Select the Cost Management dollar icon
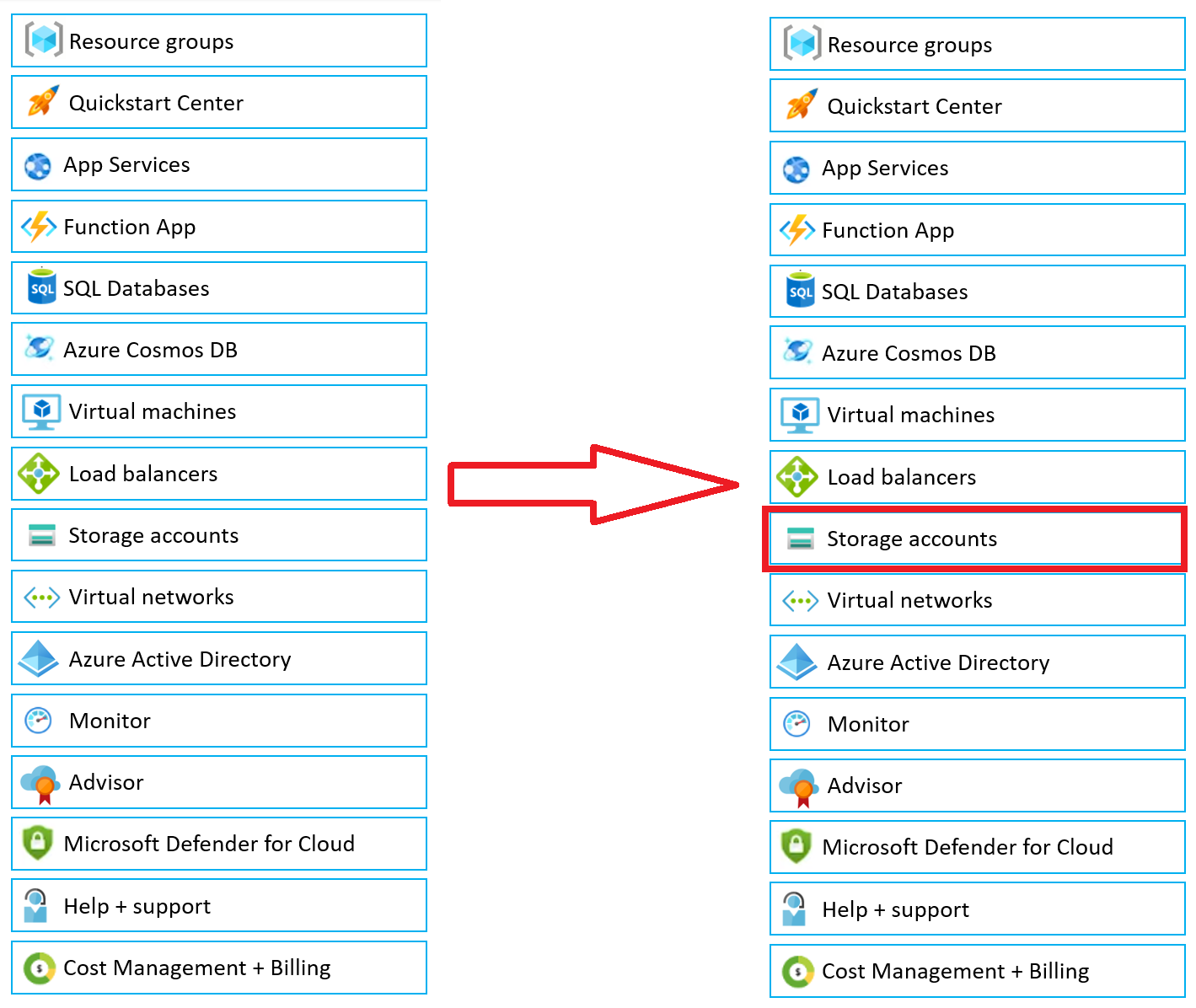The width and height of the screenshot is (1196, 1008). pyautogui.click(x=39, y=968)
